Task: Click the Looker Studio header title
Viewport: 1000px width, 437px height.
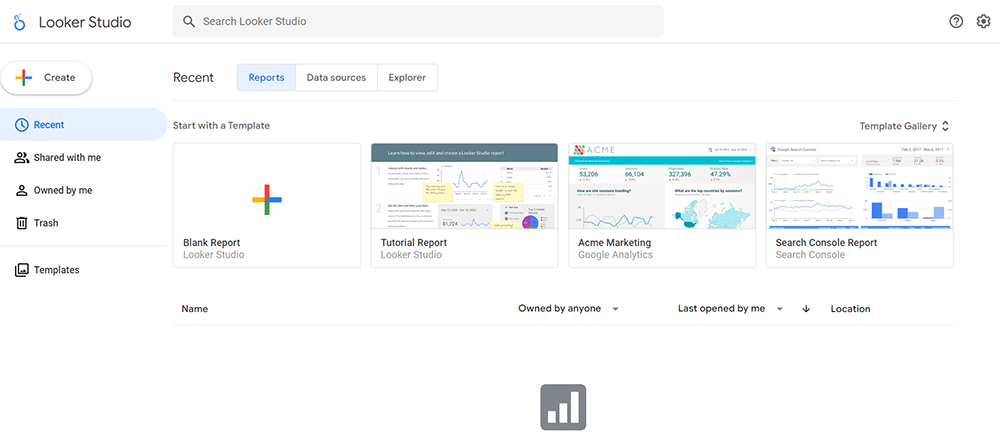Action: tap(85, 22)
